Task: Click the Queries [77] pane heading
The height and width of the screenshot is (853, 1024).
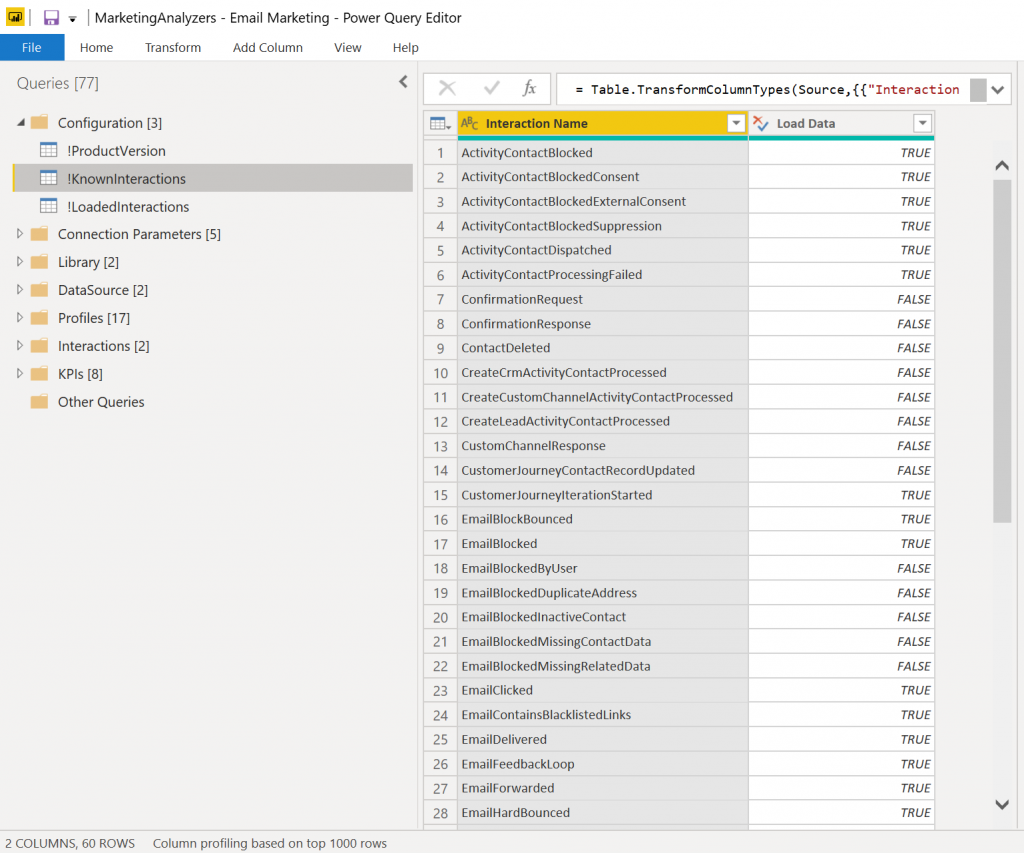Action: tap(57, 83)
